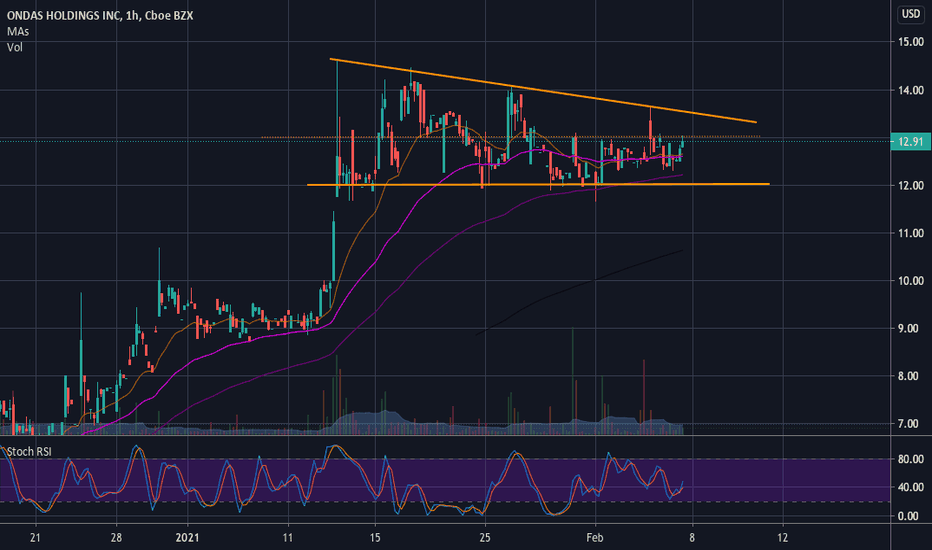Image resolution: width=932 pixels, height=550 pixels.
Task: Click the 80.00 Stoch RSI axis label
Action: 911,459
